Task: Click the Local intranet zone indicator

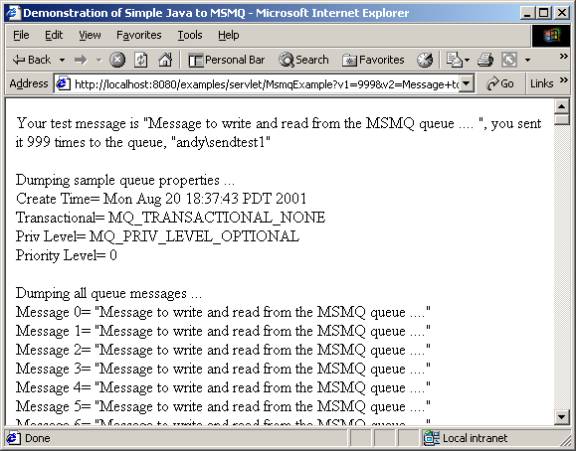Action: tap(465, 438)
